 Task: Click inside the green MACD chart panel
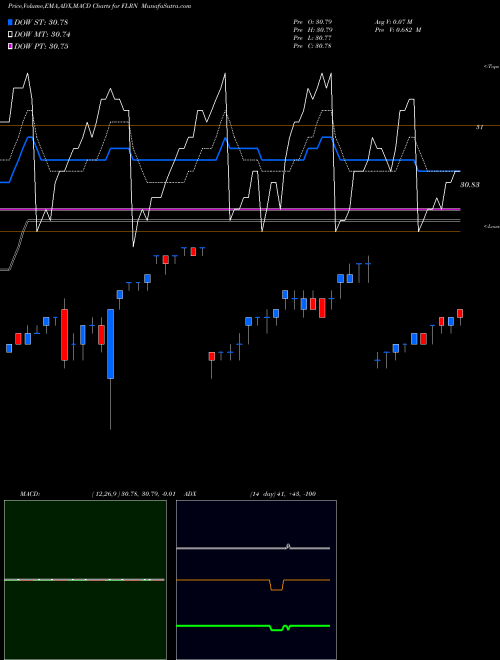pyautogui.click(x=85, y=580)
